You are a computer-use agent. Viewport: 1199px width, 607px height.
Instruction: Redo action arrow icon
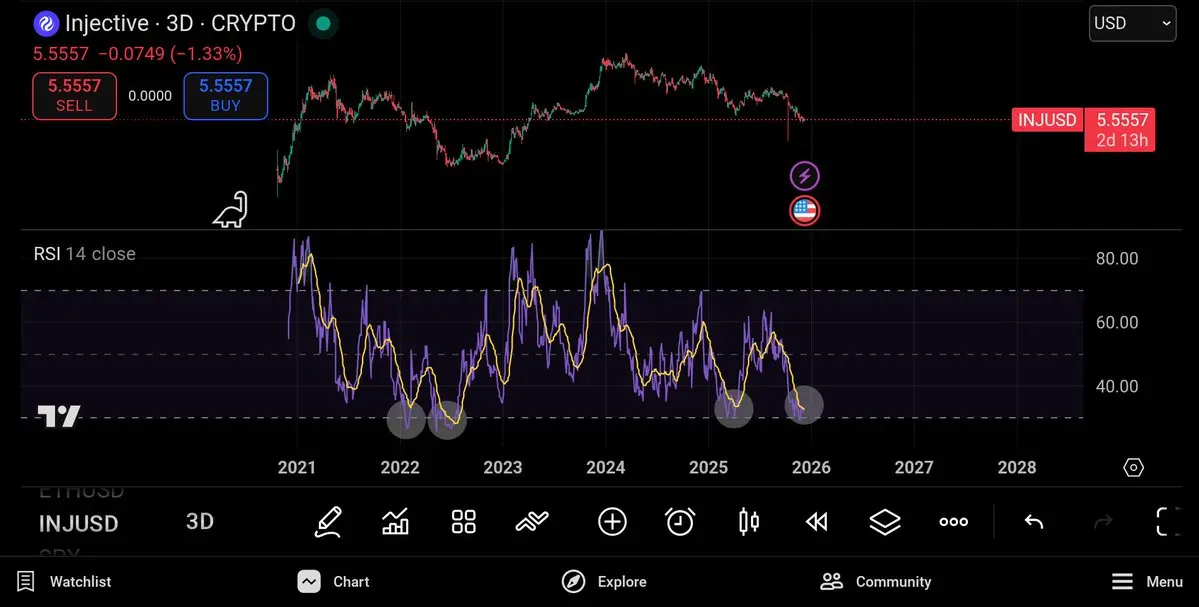(1103, 522)
